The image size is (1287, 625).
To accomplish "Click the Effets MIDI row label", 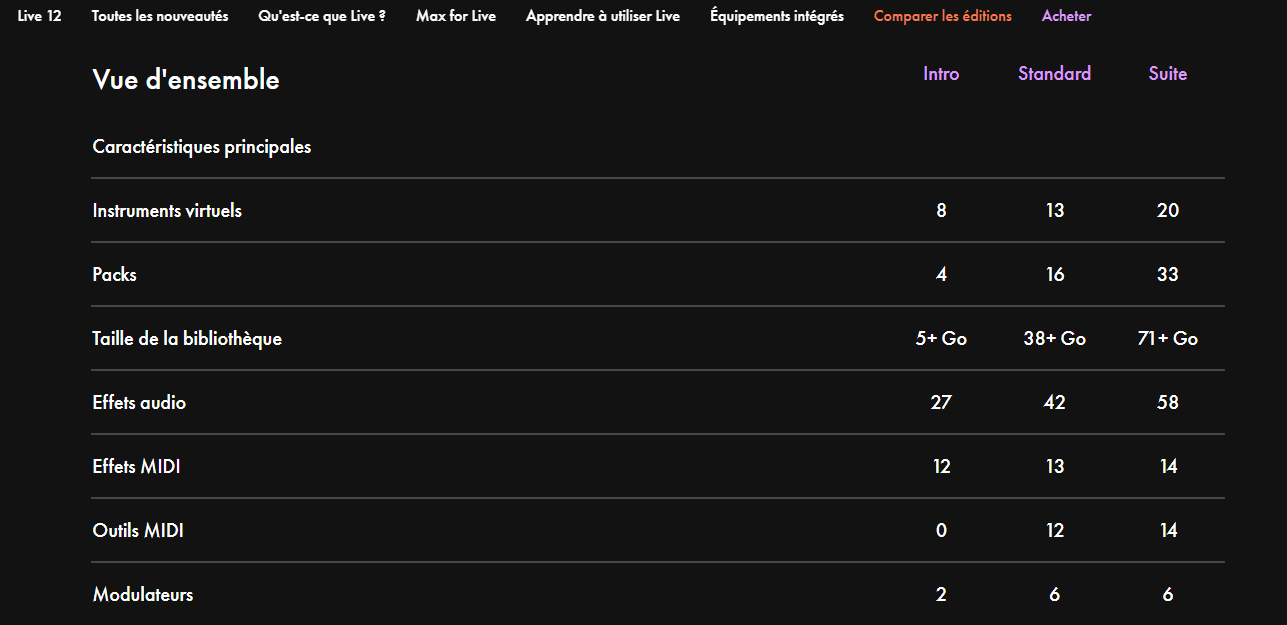I will 137,467.
